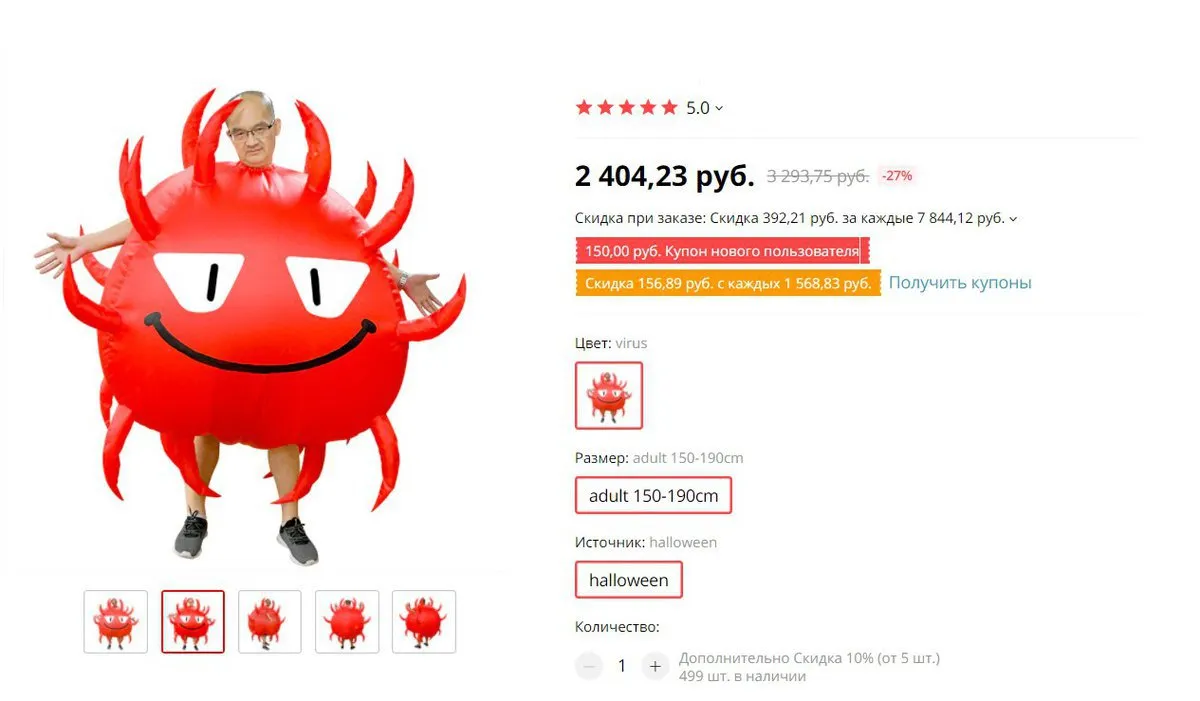This screenshot has width=1200, height=701.
Task: Click the first red rating star
Action: (x=584, y=108)
